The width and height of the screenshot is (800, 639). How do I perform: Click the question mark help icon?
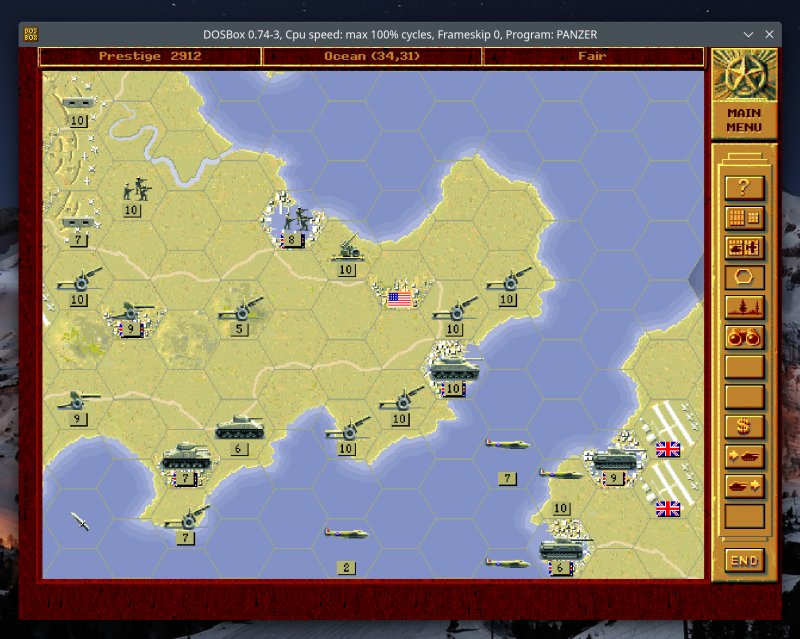[744, 187]
